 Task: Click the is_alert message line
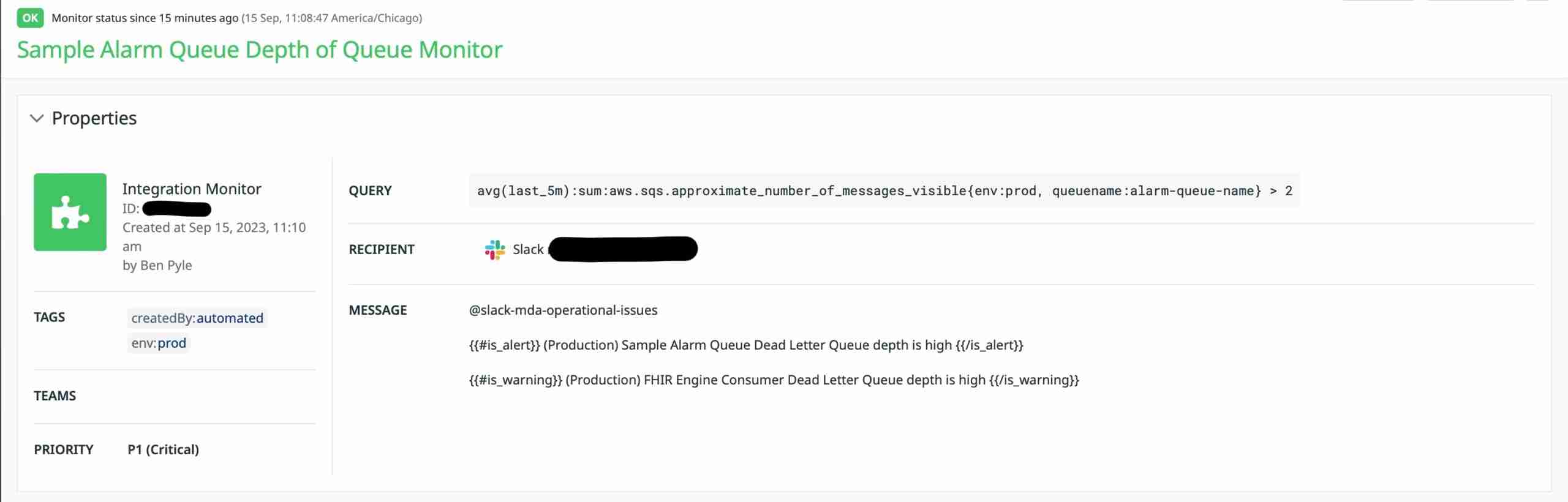tap(745, 345)
